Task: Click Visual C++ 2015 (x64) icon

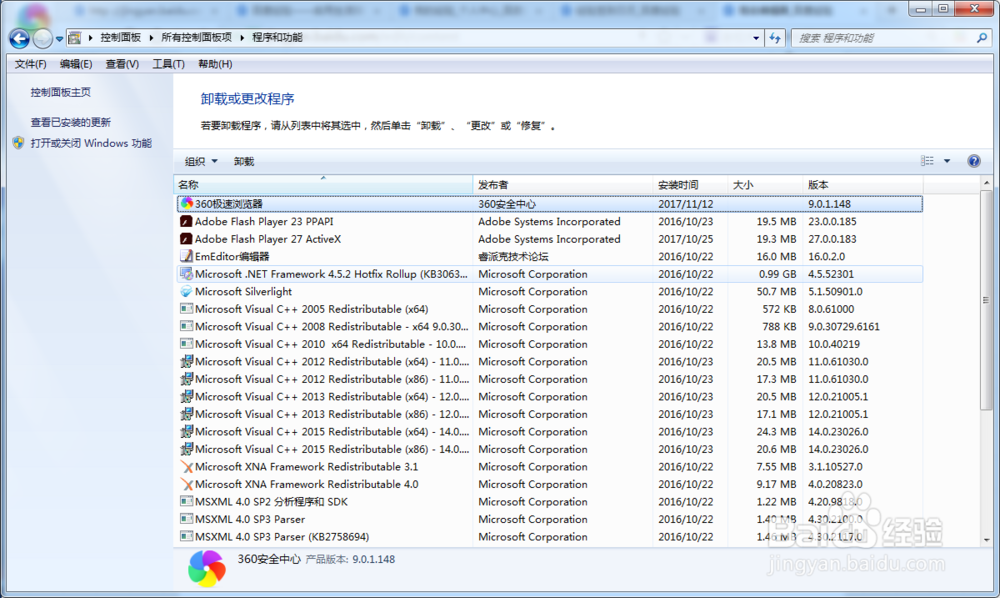Action: (x=186, y=432)
